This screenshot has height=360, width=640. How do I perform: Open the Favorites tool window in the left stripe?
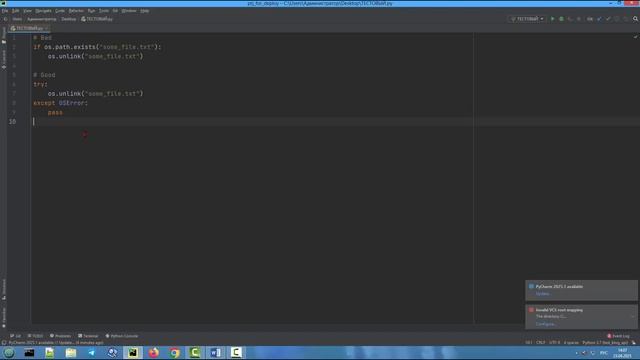click(x=4, y=317)
